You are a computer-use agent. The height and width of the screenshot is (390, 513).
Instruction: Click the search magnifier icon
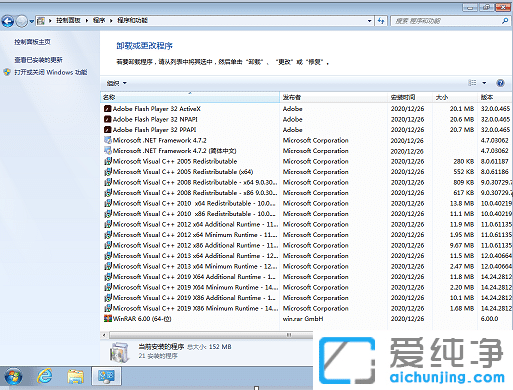505,21
